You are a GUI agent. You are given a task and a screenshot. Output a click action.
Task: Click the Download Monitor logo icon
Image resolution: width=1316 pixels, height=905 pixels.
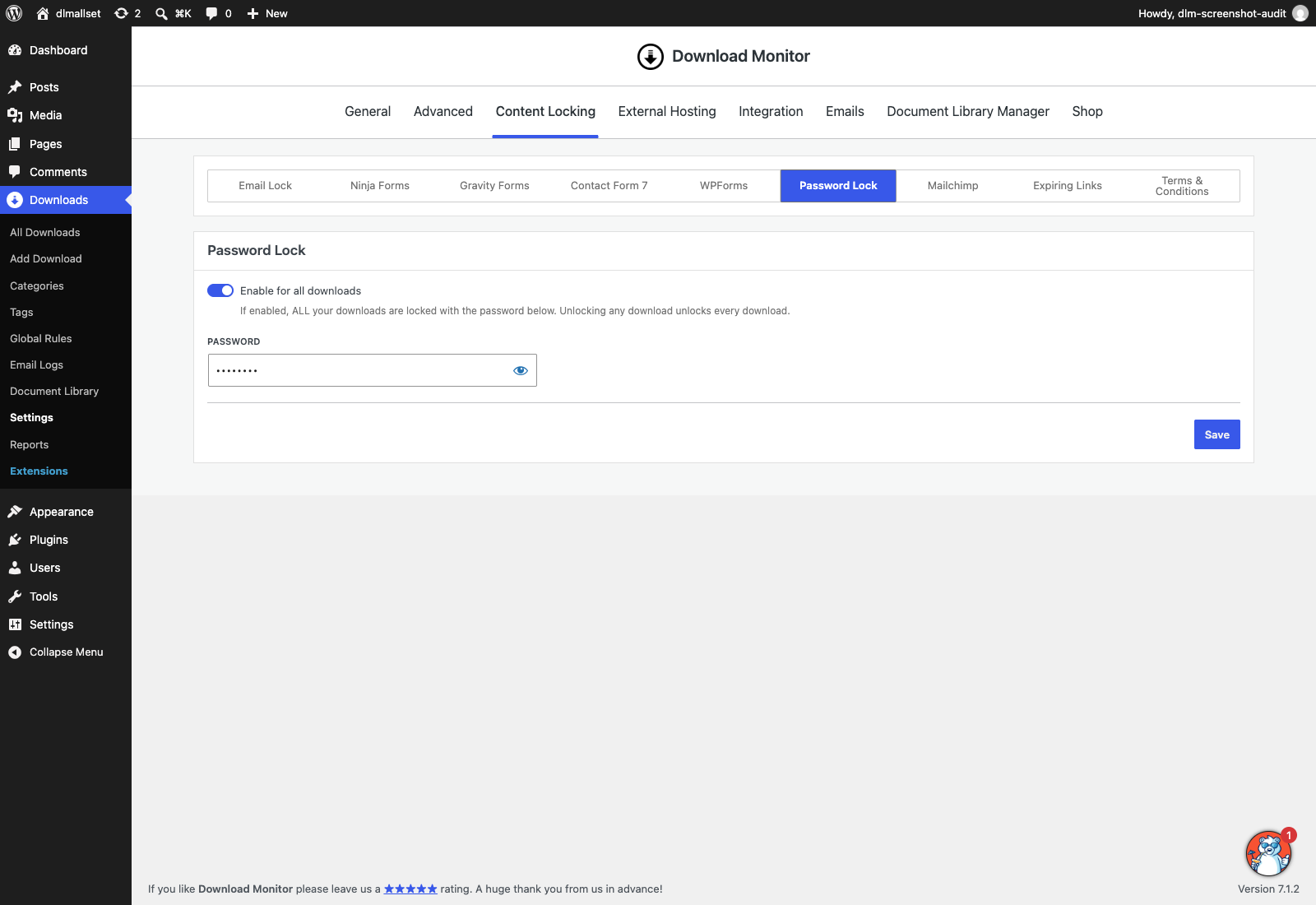[651, 57]
